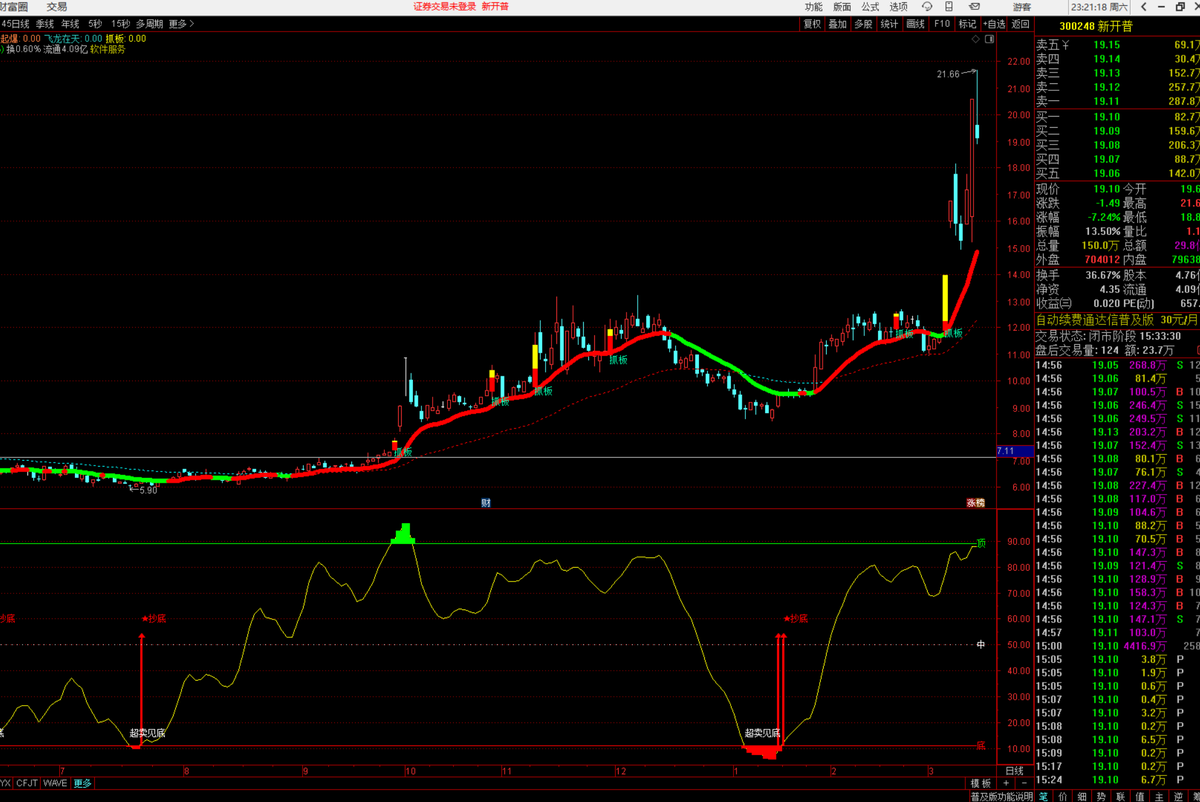Click the 交易状态: 闭市阶段 status line

click(1108, 335)
